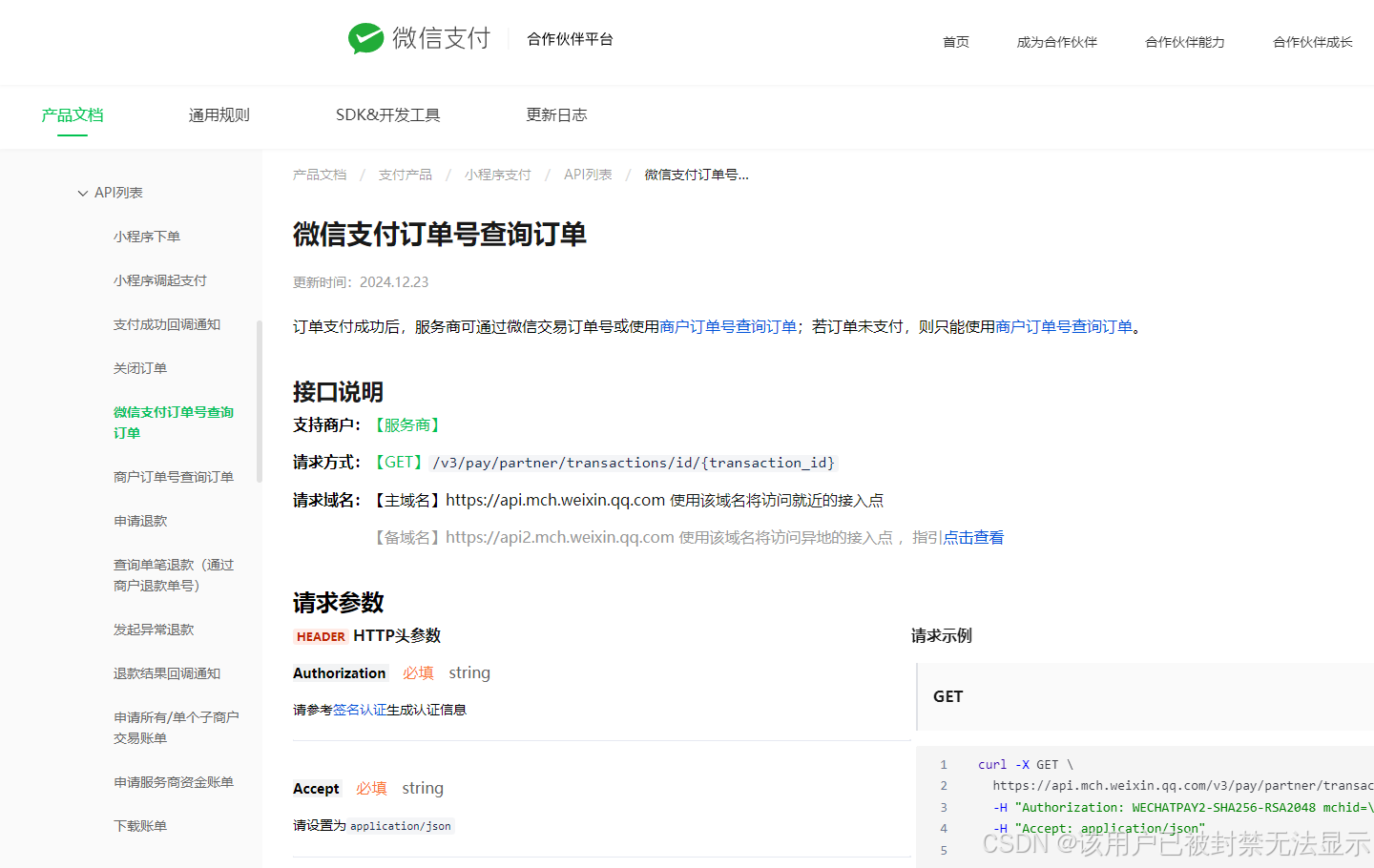Select the GET tab in 请求示例
Image resolution: width=1374 pixels, height=868 pixels.
pyautogui.click(x=948, y=697)
